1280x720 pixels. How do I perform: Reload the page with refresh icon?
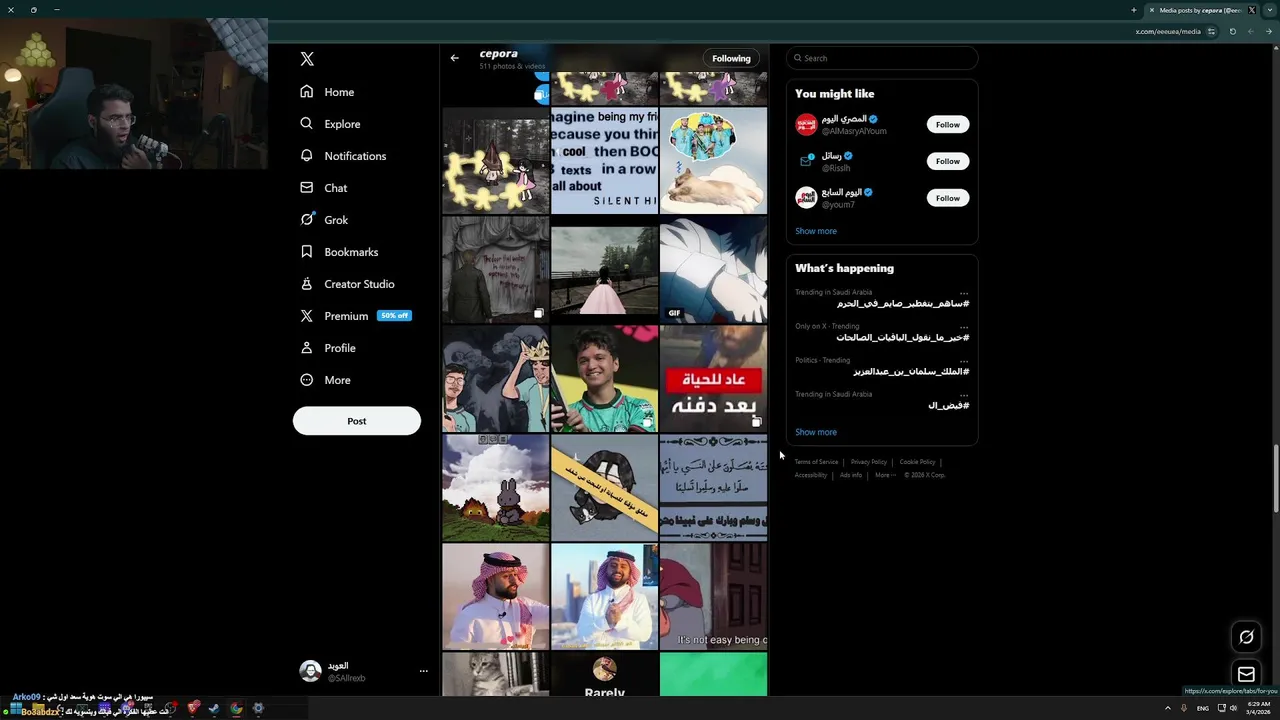pos(1232,31)
